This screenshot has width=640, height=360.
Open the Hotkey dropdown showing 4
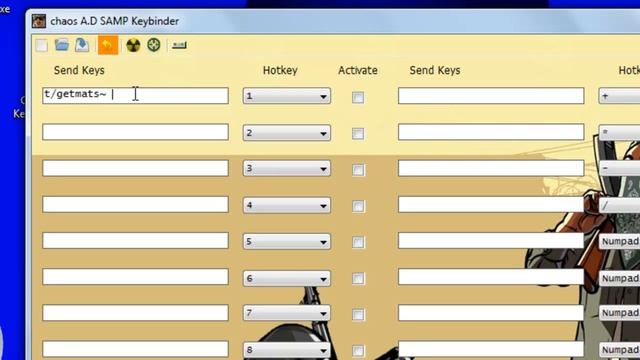pos(287,205)
